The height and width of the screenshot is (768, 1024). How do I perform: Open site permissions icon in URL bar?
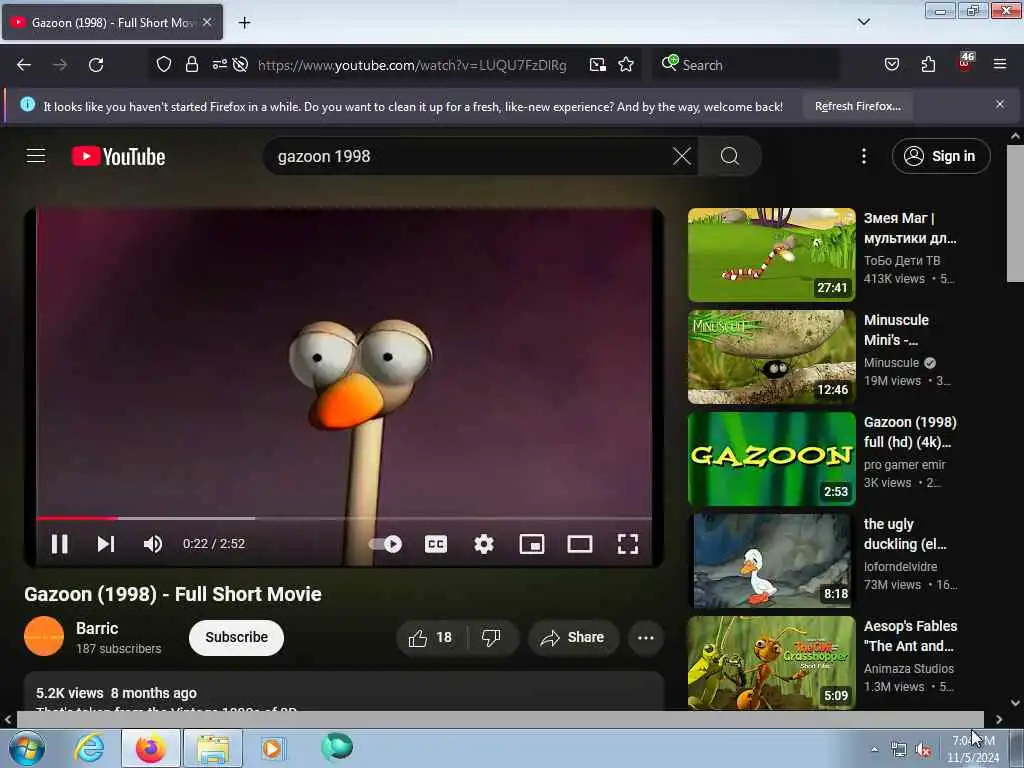(219, 64)
